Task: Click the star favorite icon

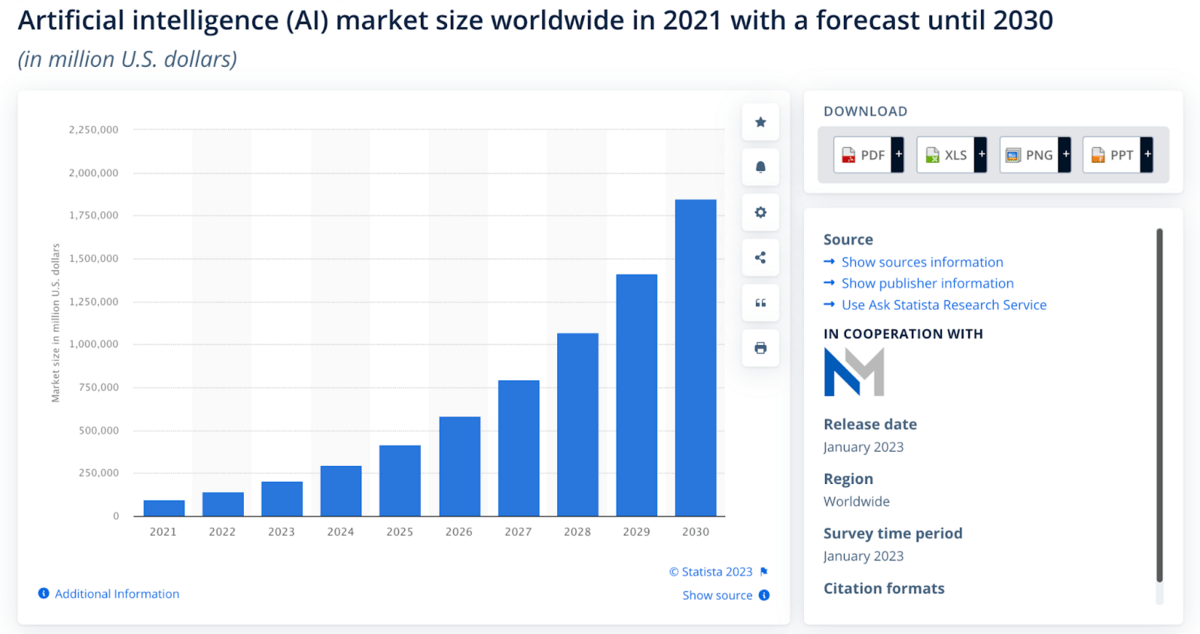Action: 761,121
